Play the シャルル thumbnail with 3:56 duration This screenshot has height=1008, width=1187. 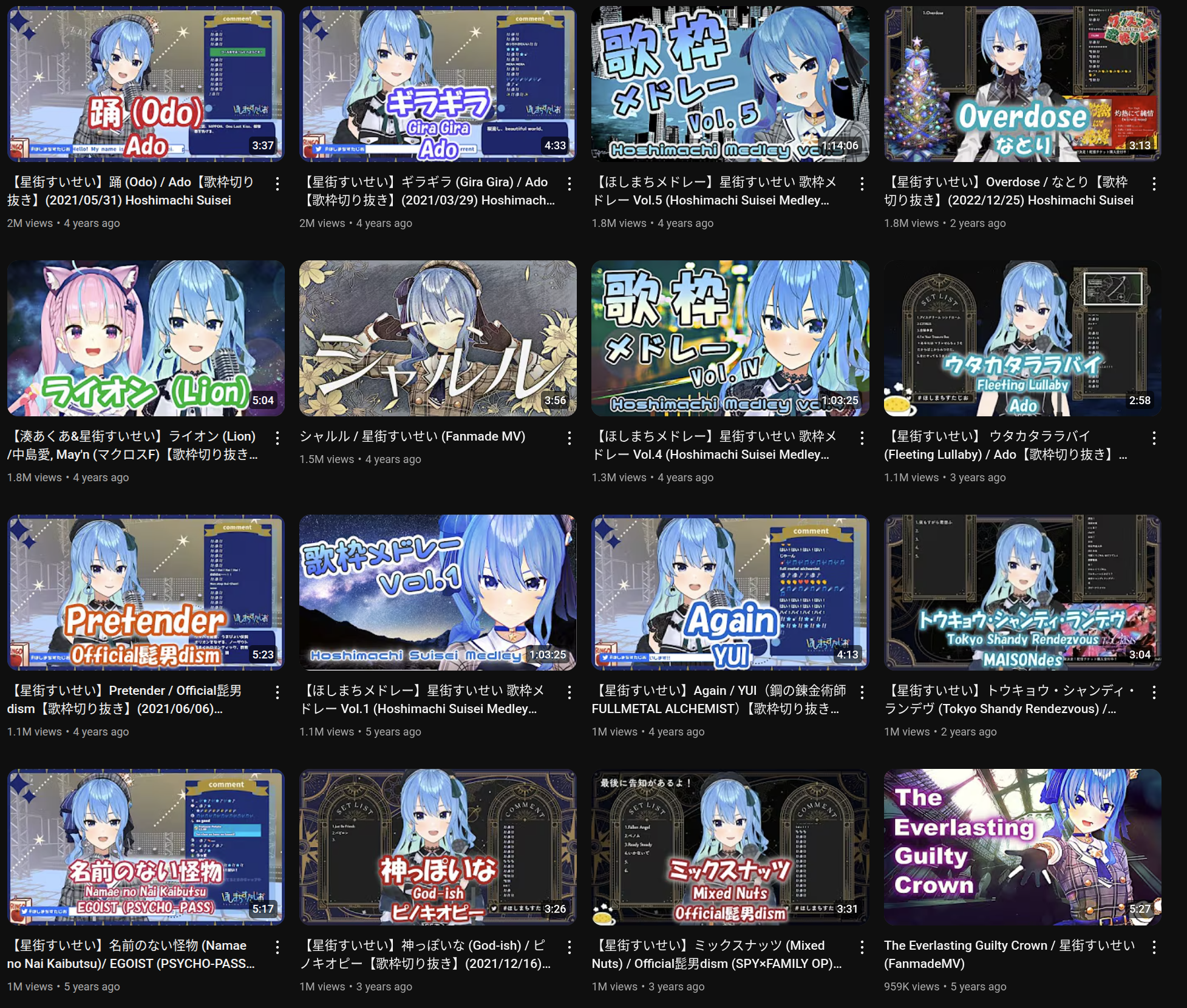pyautogui.click(x=438, y=338)
